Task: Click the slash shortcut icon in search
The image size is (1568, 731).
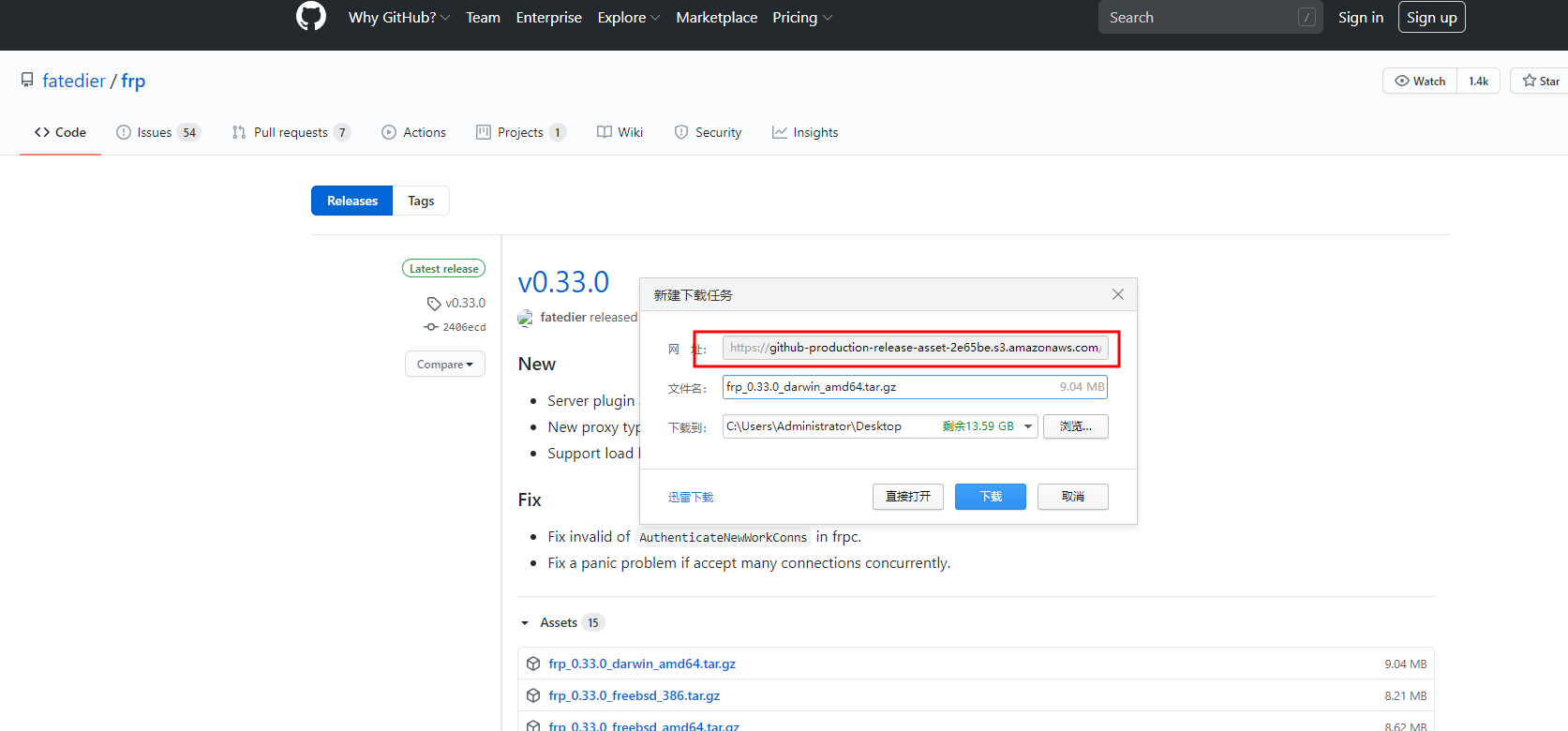Action: pyautogui.click(x=1307, y=17)
